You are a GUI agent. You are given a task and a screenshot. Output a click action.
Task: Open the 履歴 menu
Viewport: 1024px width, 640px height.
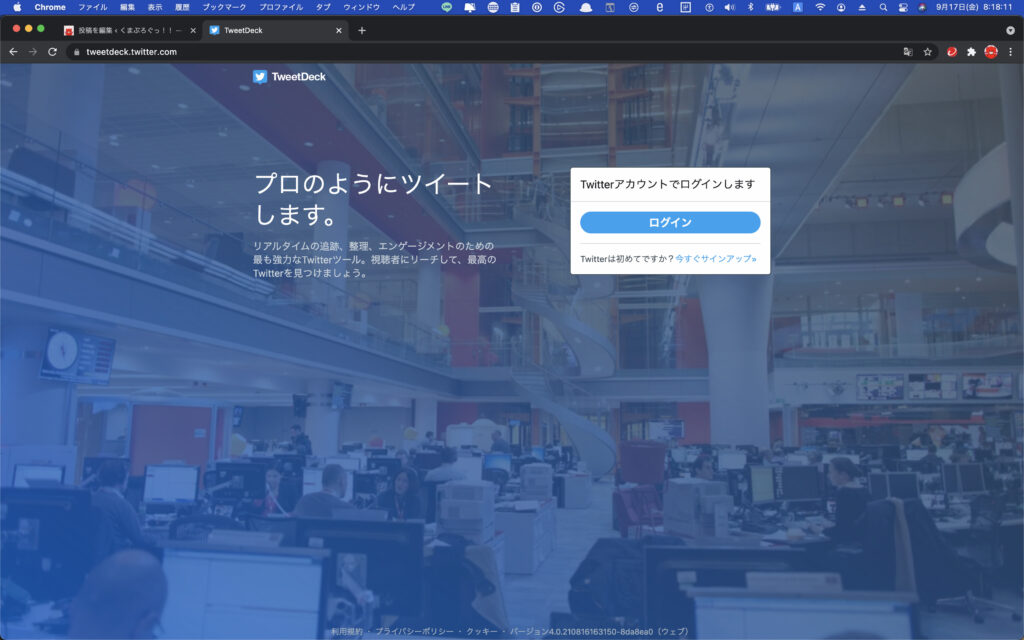[182, 7]
